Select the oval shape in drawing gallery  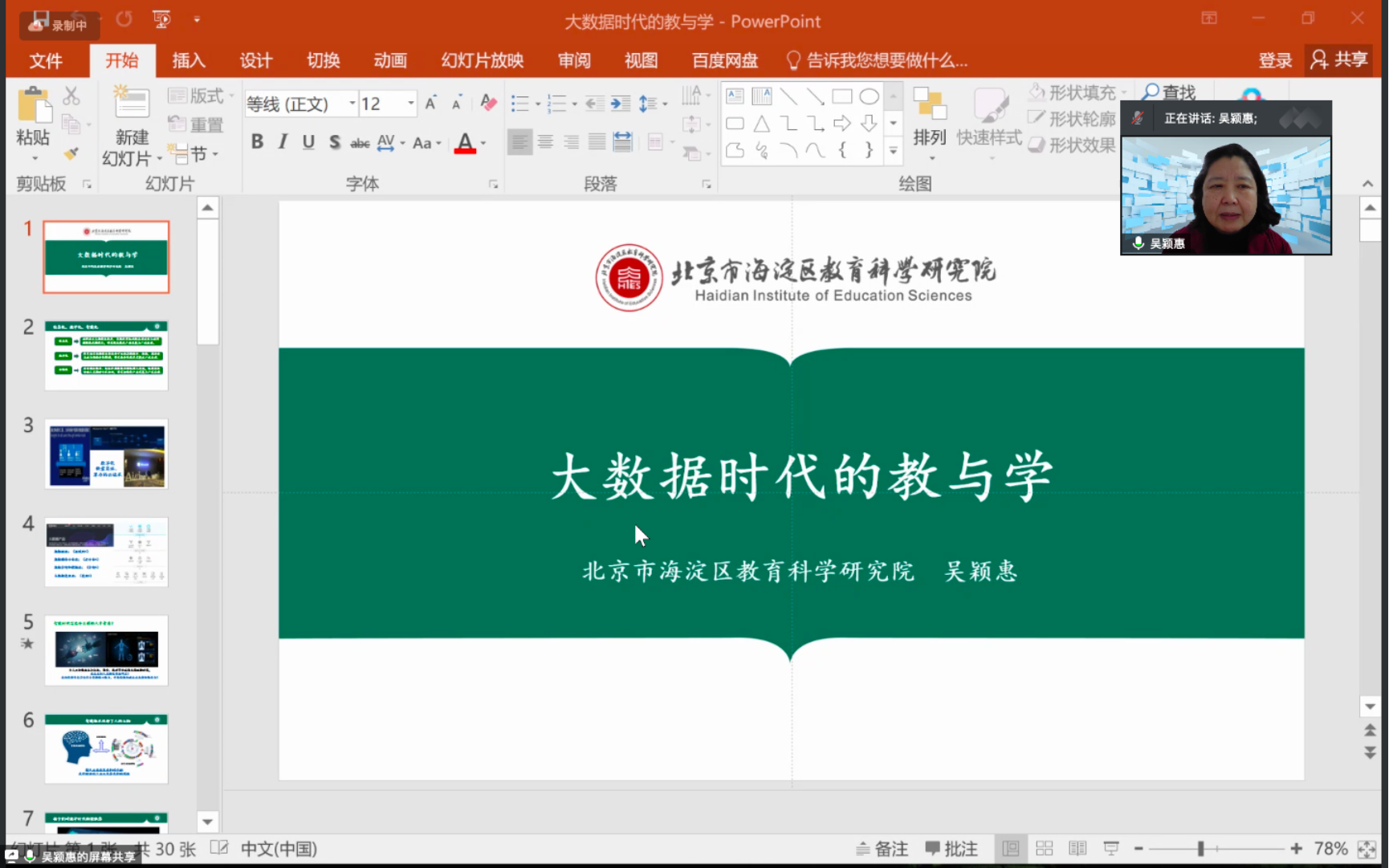(869, 97)
